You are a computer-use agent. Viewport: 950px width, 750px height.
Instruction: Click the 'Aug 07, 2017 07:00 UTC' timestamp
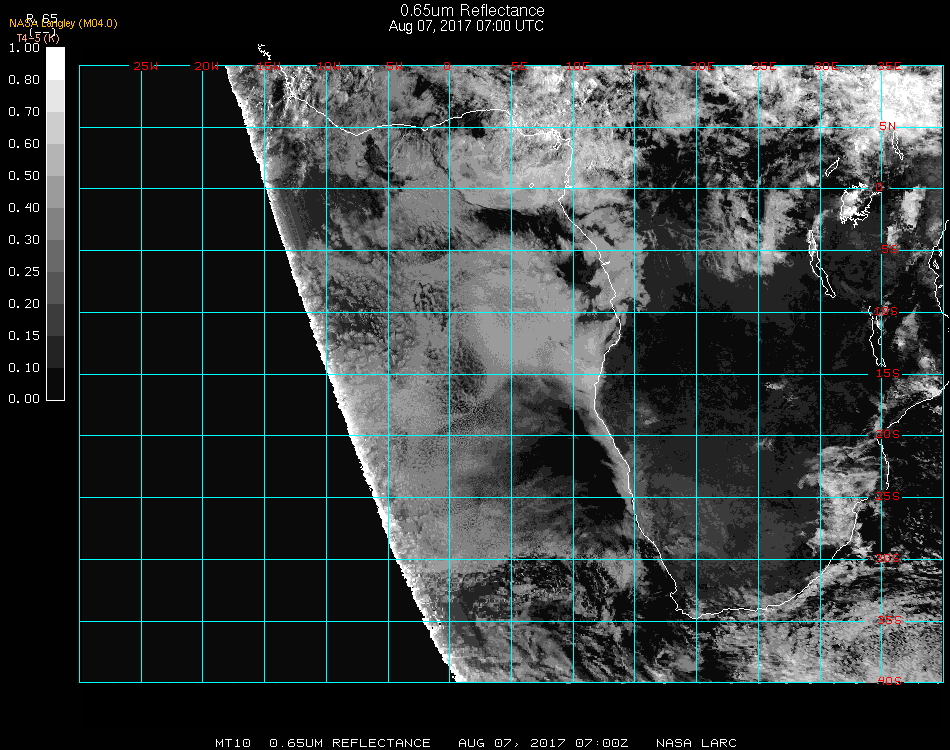click(x=466, y=26)
